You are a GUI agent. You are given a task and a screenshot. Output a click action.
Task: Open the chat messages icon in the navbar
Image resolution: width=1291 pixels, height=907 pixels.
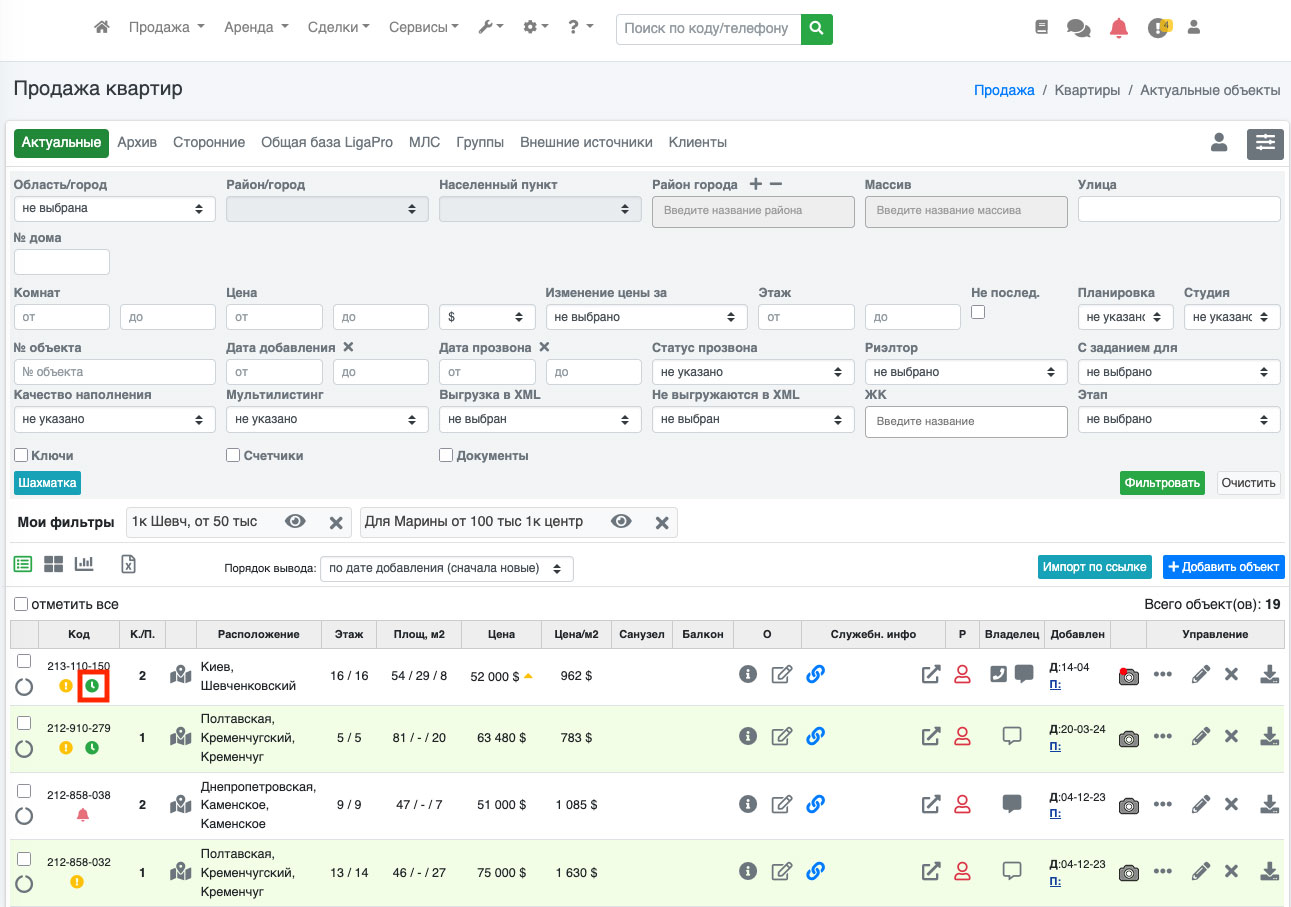pyautogui.click(x=1078, y=28)
